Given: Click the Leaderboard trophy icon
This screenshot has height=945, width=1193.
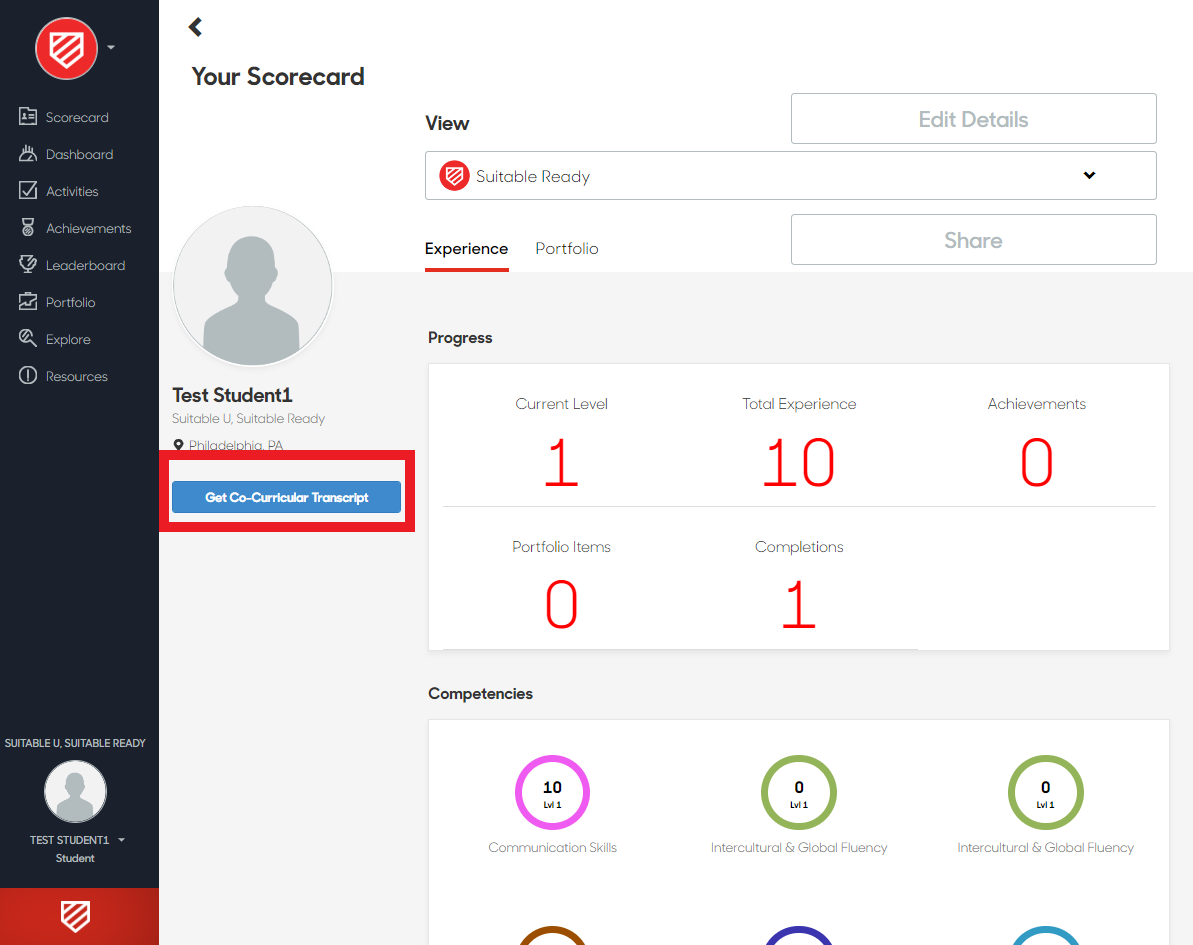Looking at the screenshot, I should [28, 265].
